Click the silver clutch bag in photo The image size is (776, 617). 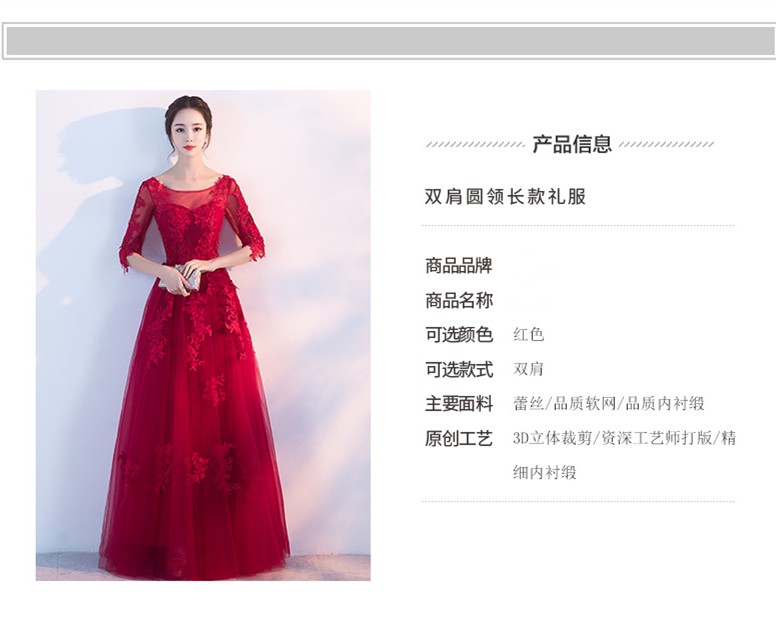coord(187,278)
